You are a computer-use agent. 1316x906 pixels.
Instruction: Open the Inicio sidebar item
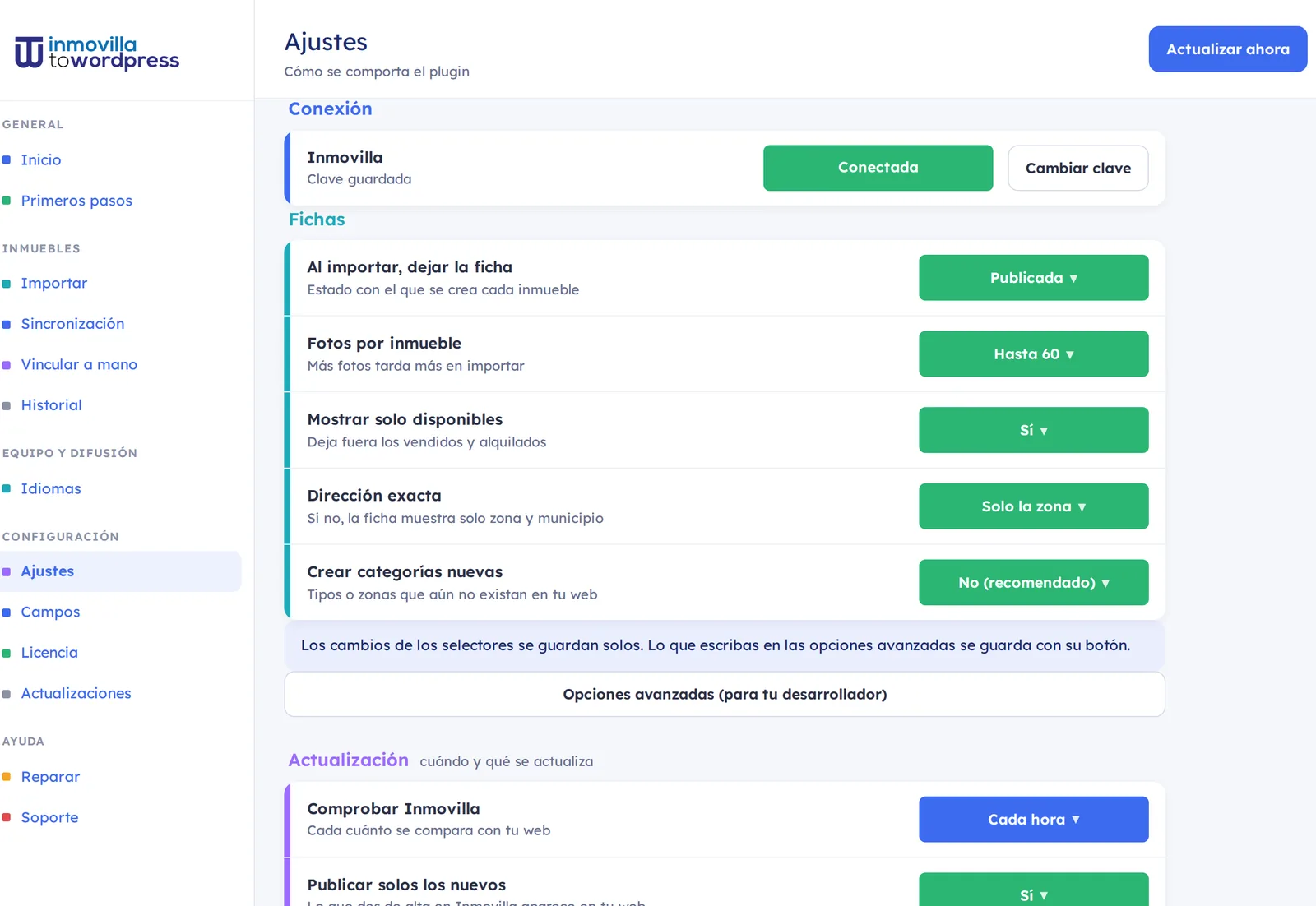41,159
